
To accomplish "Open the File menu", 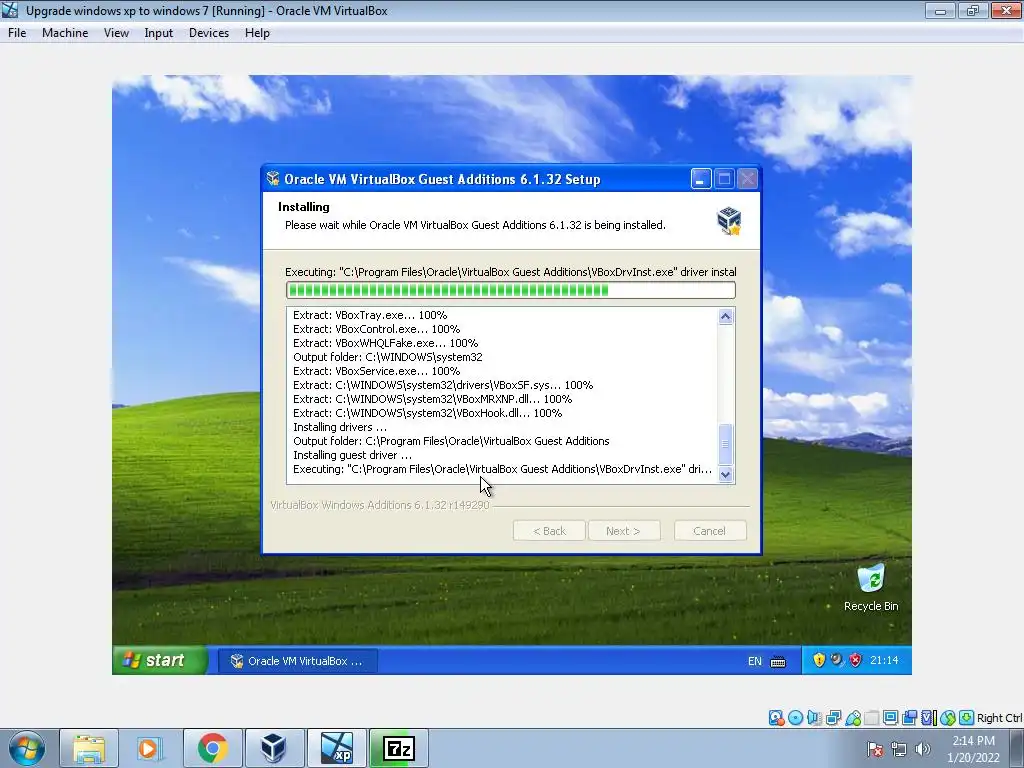I will (x=17, y=33).
